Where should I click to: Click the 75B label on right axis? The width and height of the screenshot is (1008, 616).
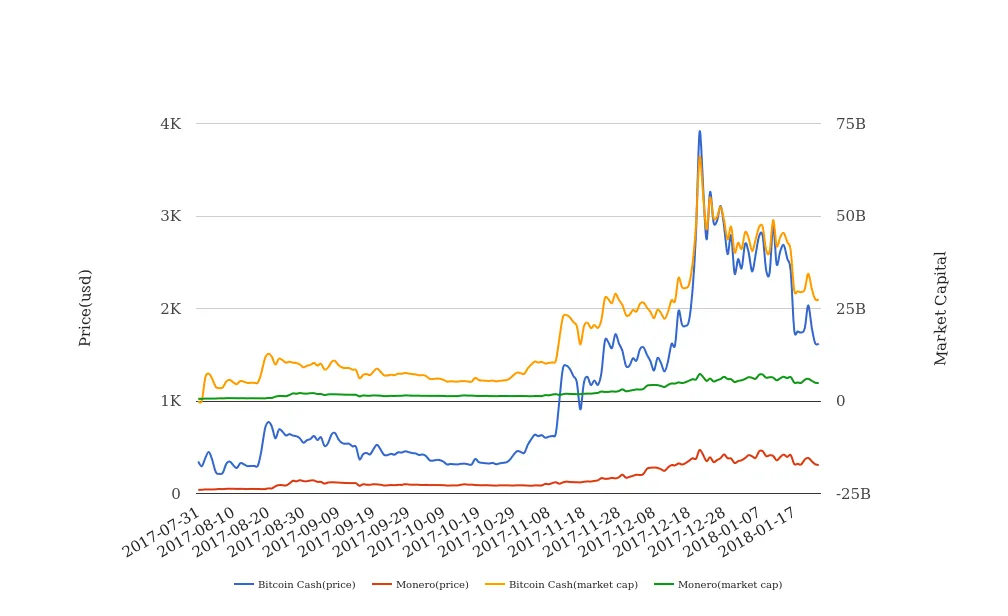coord(850,124)
